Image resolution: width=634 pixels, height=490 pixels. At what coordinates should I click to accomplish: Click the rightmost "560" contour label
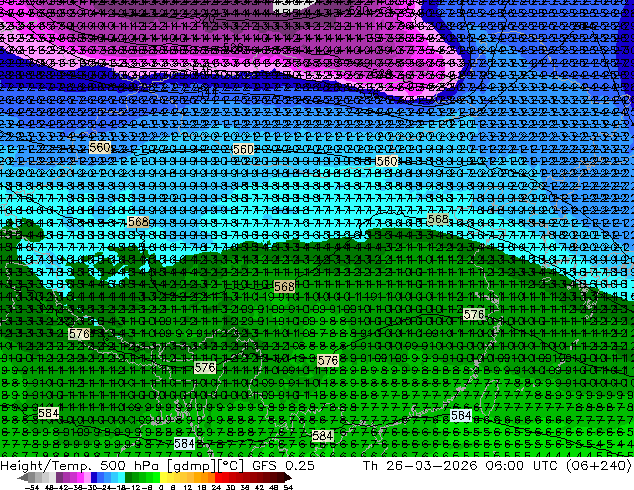[x=387, y=161]
